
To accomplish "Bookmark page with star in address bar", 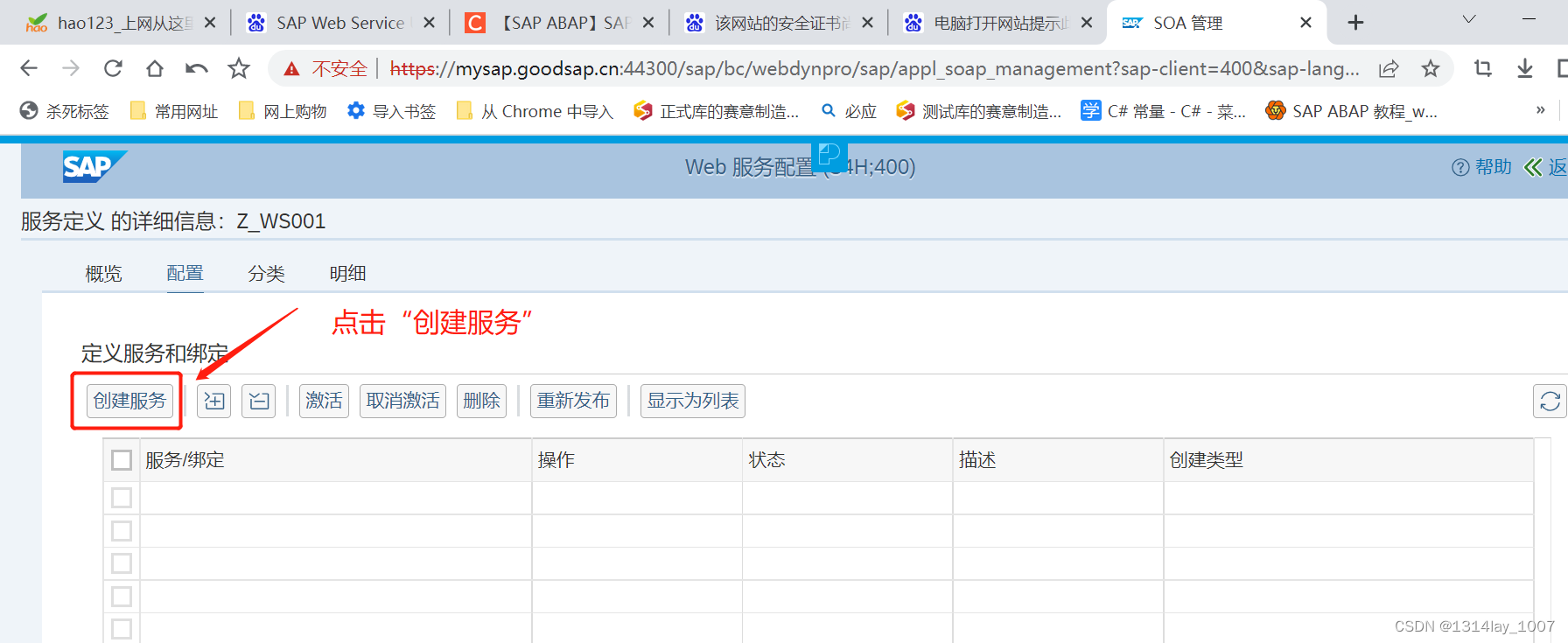I will pos(1431,68).
